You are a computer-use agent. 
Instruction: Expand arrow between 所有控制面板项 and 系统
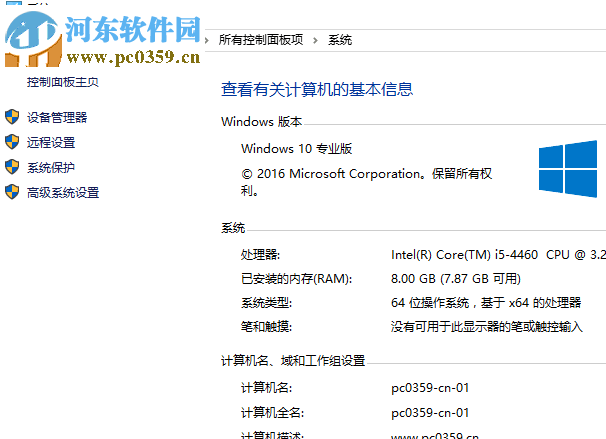316,40
